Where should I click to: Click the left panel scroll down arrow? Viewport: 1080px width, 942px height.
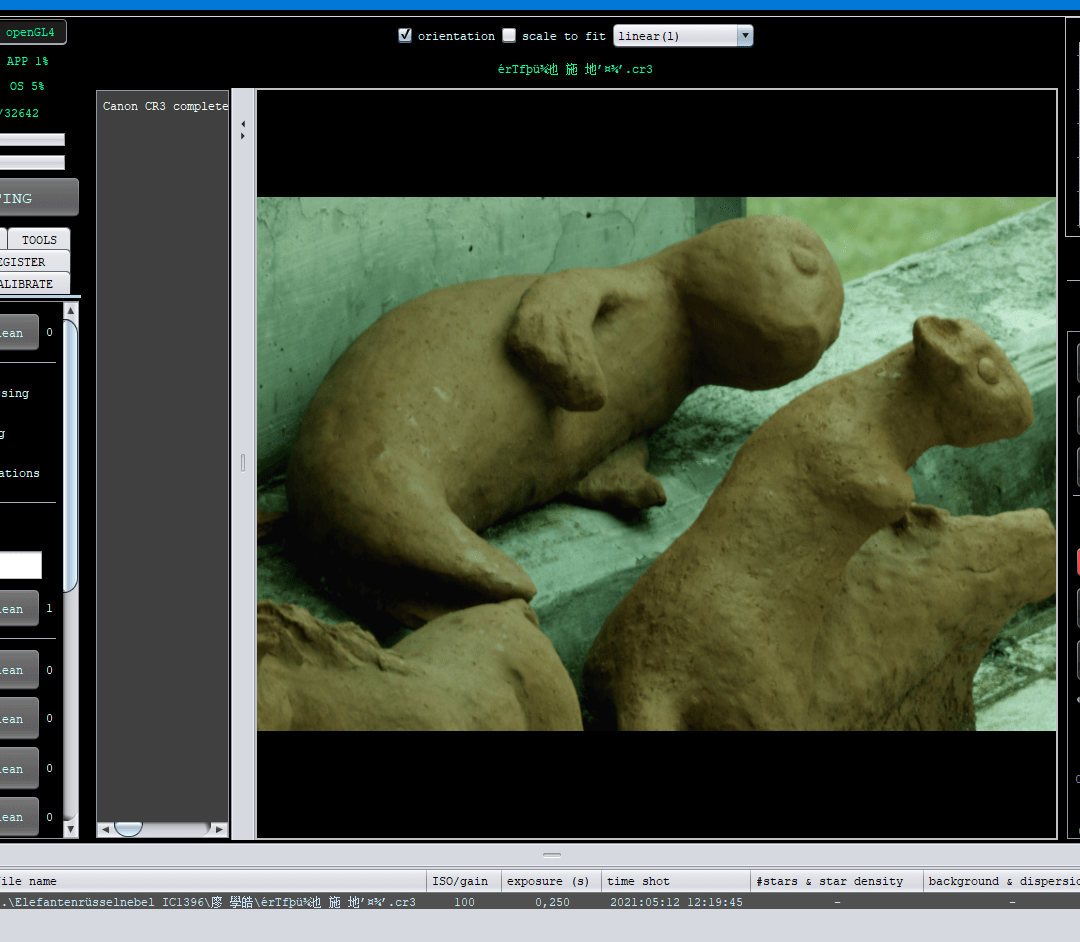(x=70, y=829)
